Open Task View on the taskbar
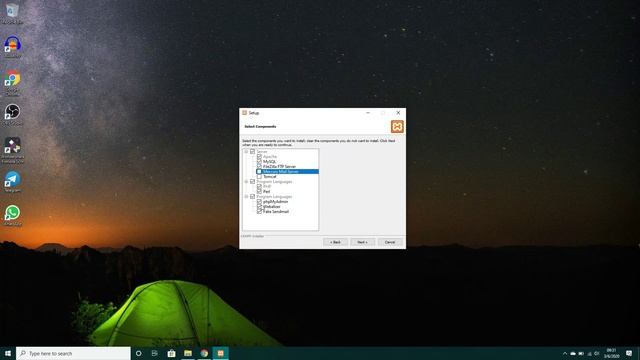This screenshot has width=640, height=360. 155,353
